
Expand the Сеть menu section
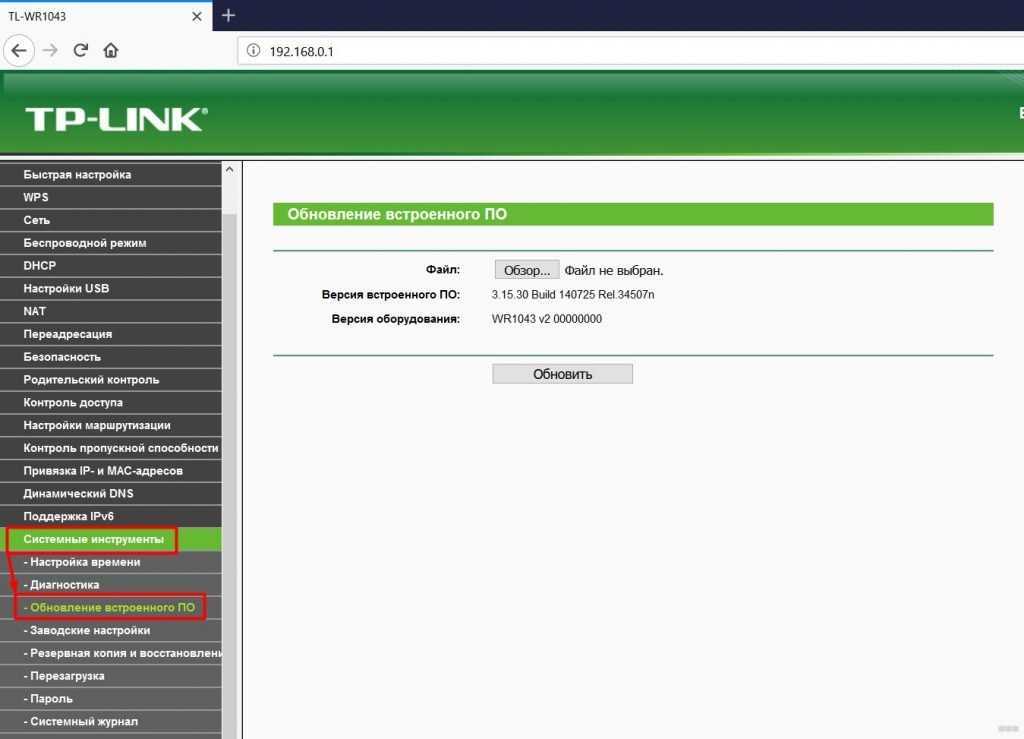(37, 220)
